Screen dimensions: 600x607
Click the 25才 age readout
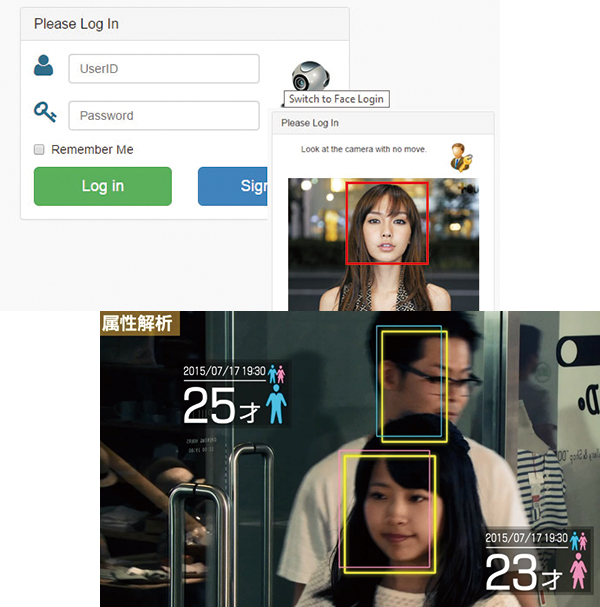pyautogui.click(x=220, y=407)
